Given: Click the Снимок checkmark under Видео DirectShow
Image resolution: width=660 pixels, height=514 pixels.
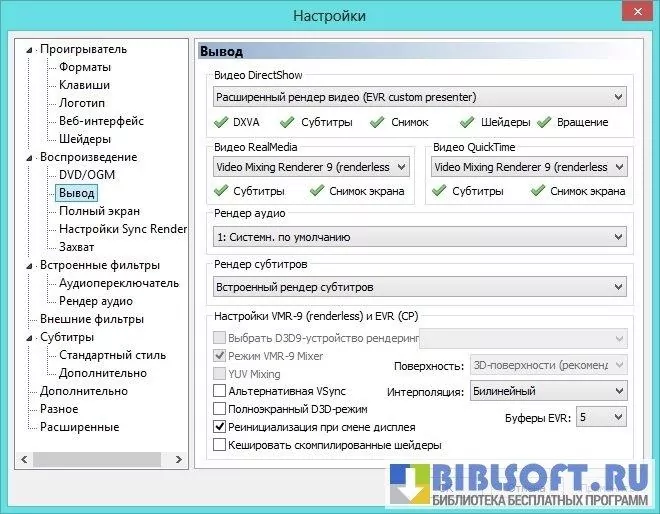Looking at the screenshot, I should click(377, 123).
